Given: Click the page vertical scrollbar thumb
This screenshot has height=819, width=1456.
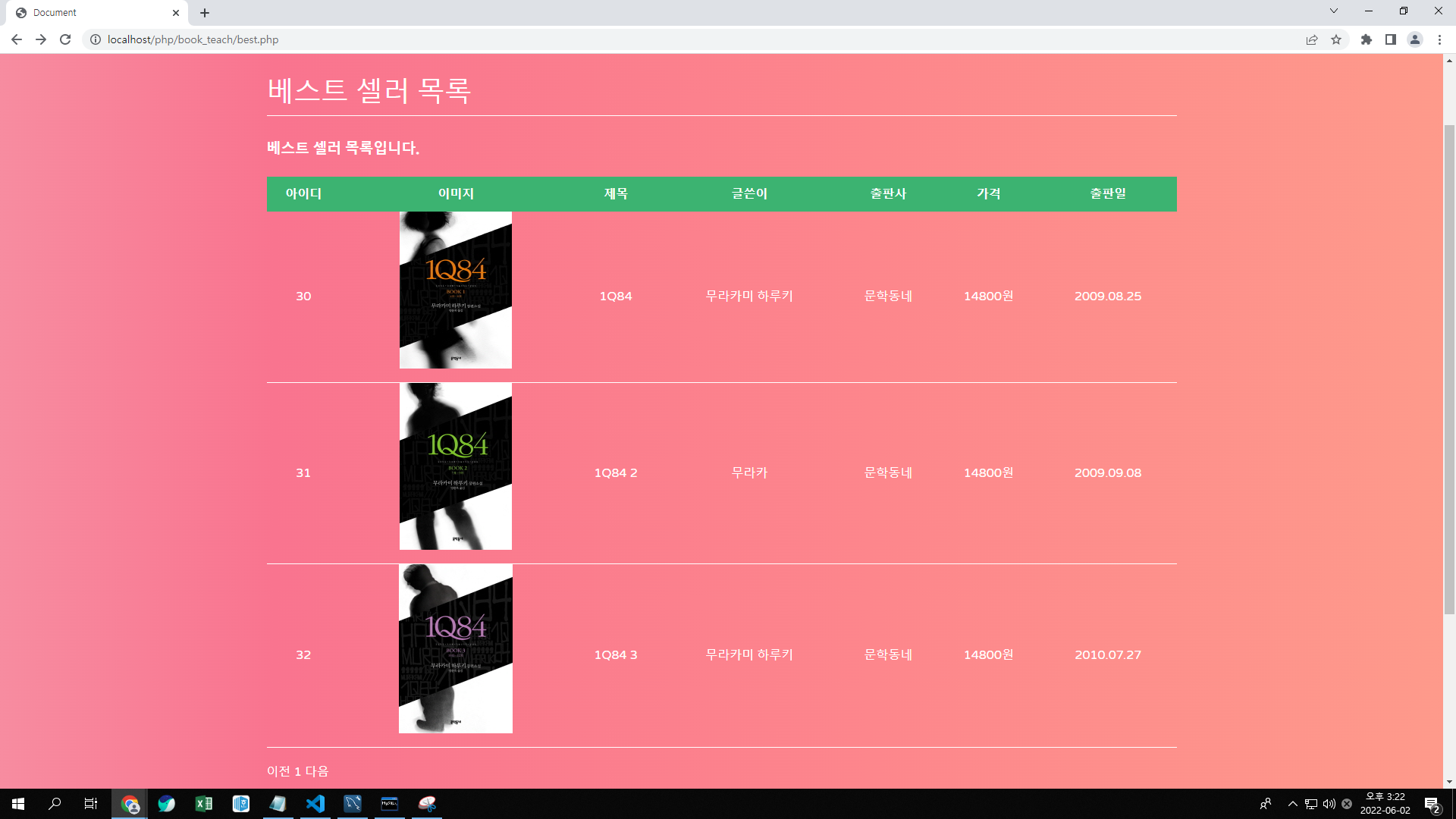Looking at the screenshot, I should (1449, 368).
